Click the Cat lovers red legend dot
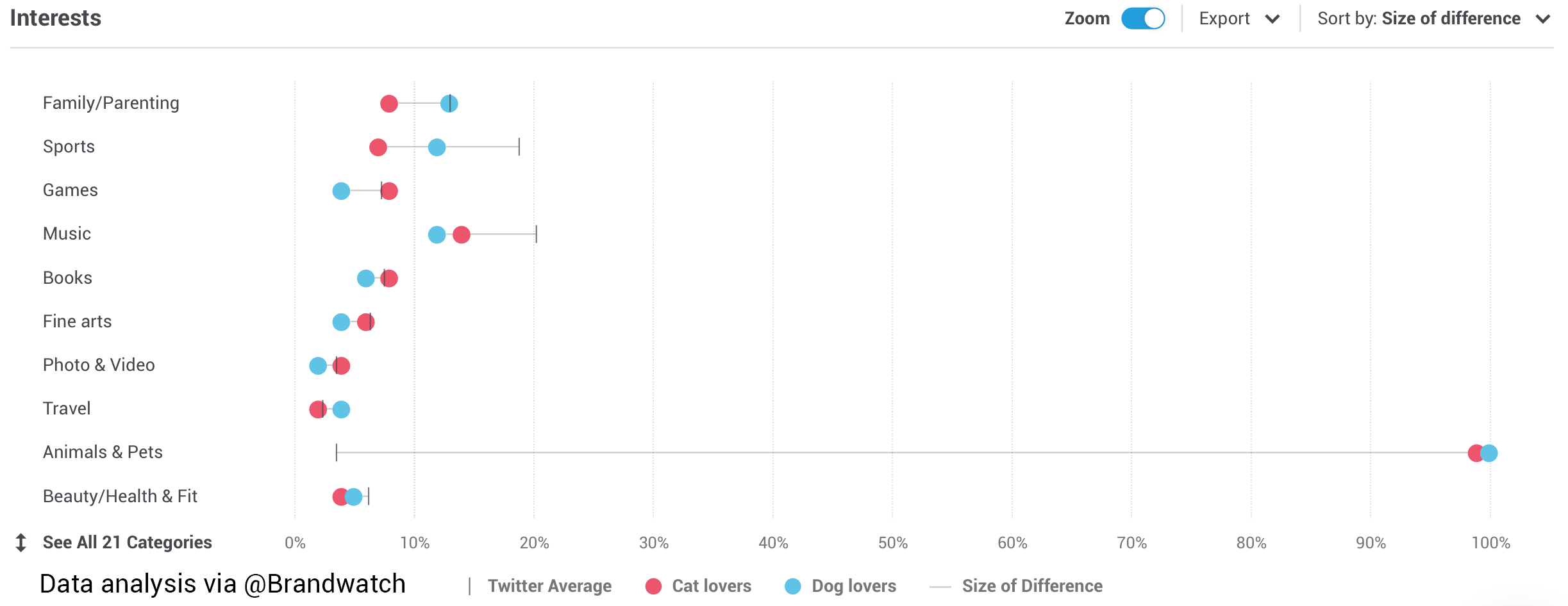The image size is (1568, 606). tap(653, 586)
